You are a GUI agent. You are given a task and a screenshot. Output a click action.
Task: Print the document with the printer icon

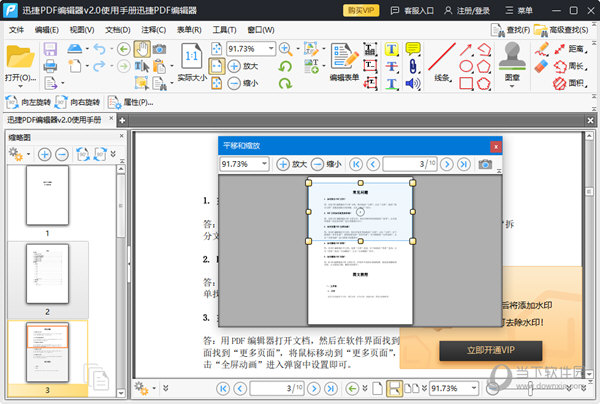(x=50, y=66)
